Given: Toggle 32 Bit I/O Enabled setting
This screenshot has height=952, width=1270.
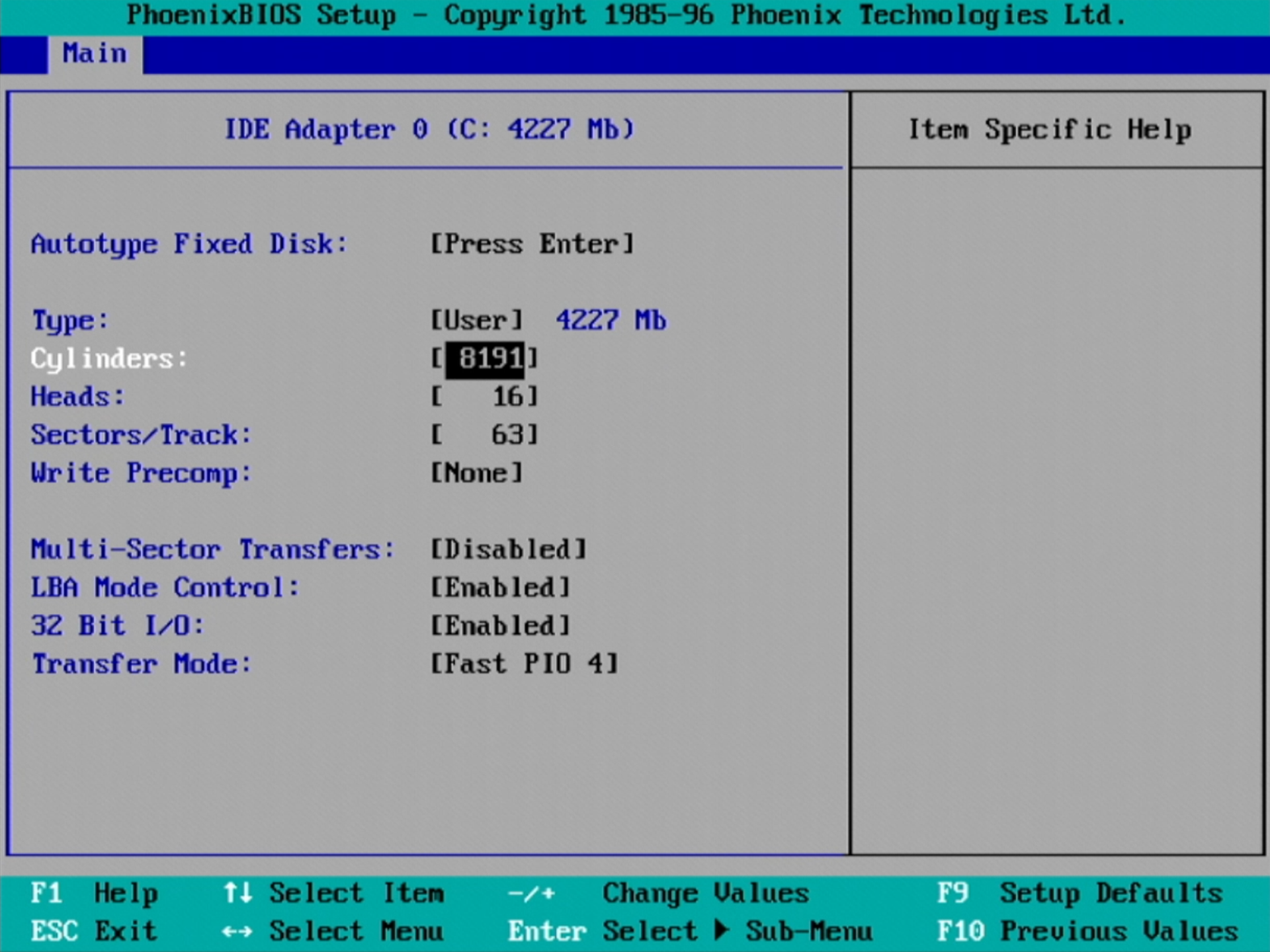Looking at the screenshot, I should 500,626.
